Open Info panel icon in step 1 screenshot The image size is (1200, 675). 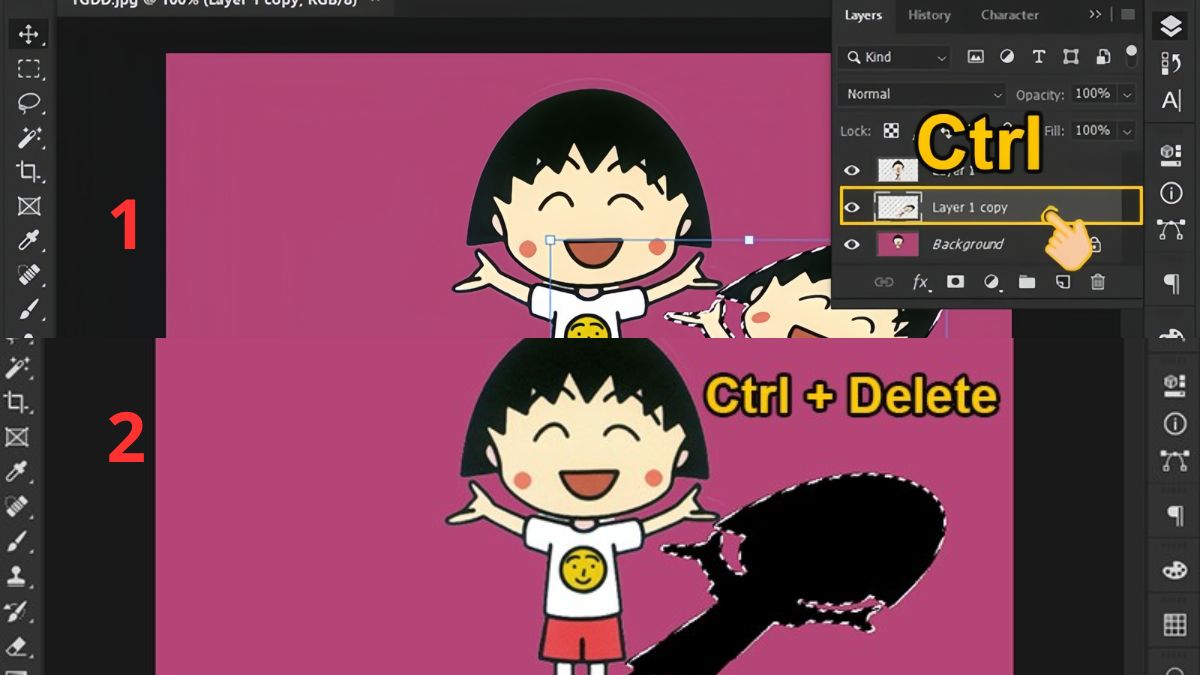(x=1171, y=192)
